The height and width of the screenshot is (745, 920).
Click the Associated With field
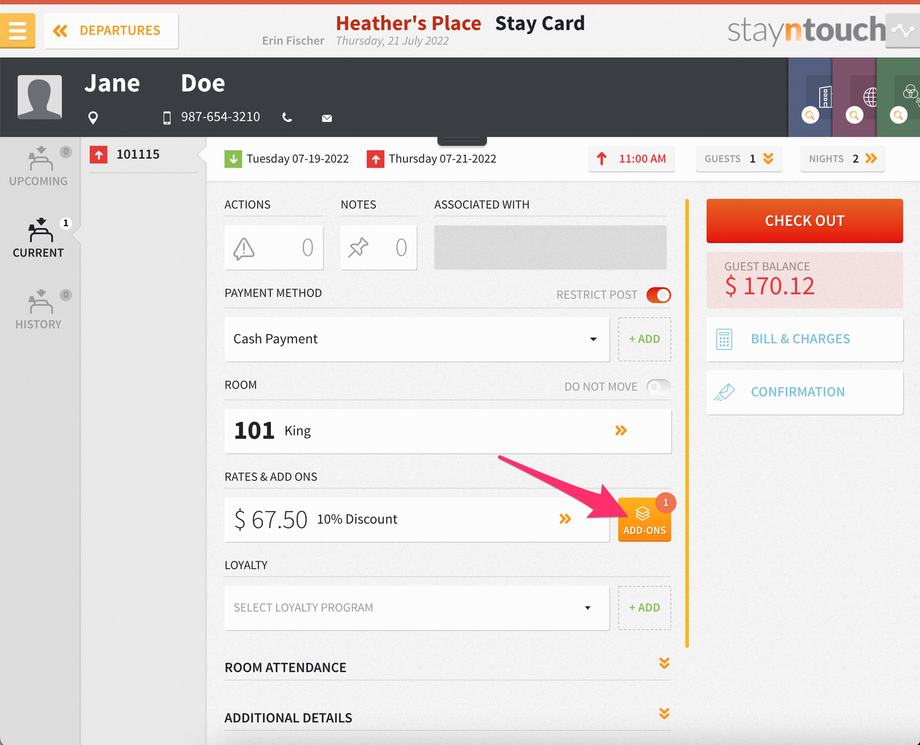click(550, 248)
